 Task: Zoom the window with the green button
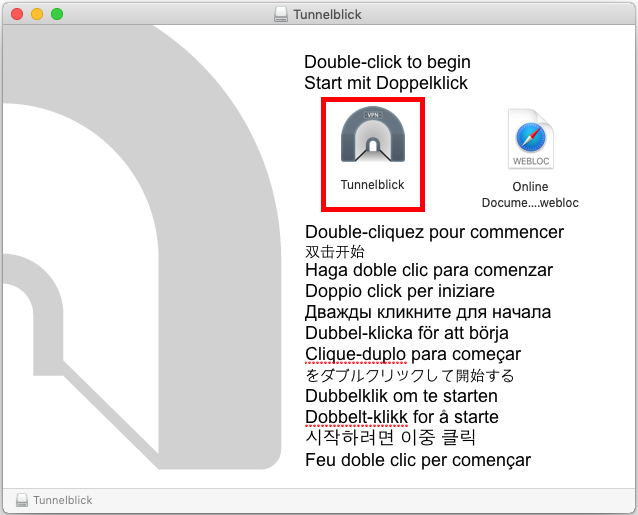tap(57, 14)
